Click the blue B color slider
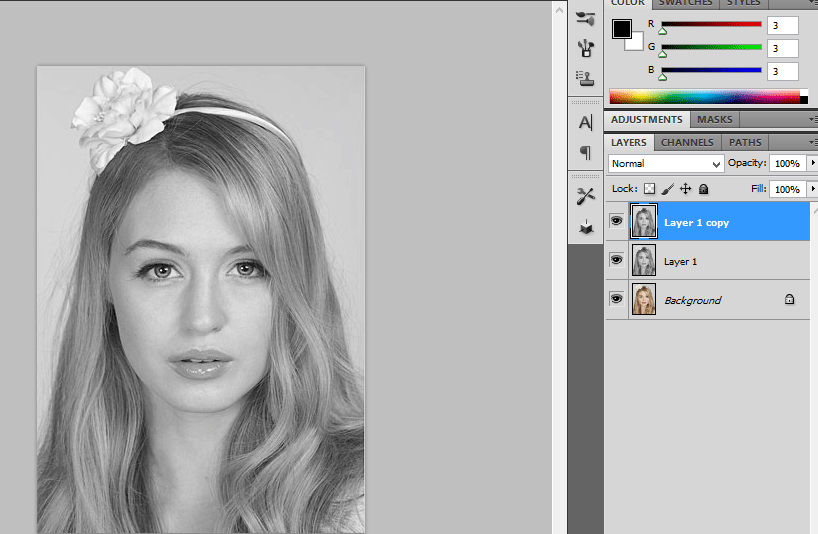Viewport: 818px width, 534px height. 712,70
